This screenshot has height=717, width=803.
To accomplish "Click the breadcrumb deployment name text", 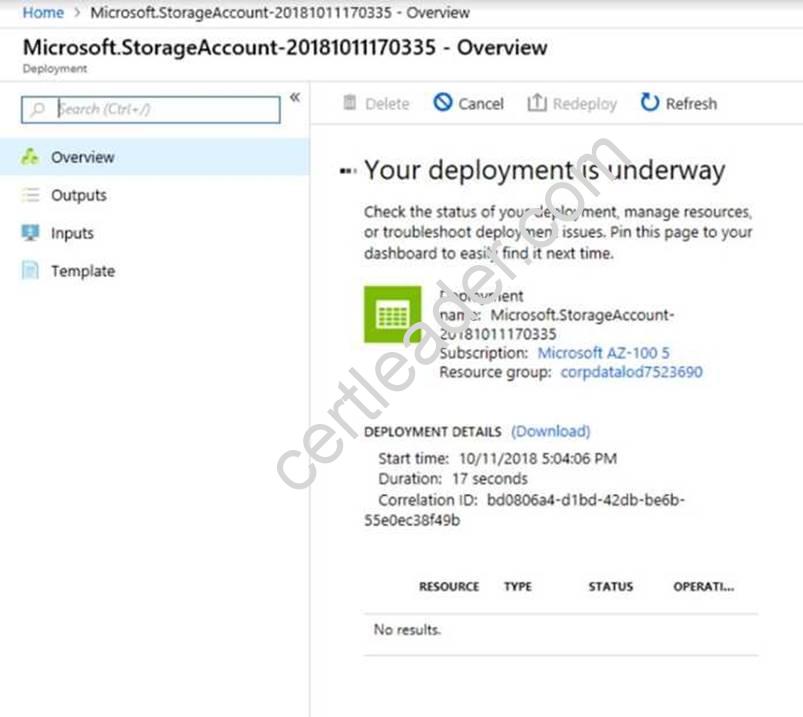I will [x=280, y=12].
